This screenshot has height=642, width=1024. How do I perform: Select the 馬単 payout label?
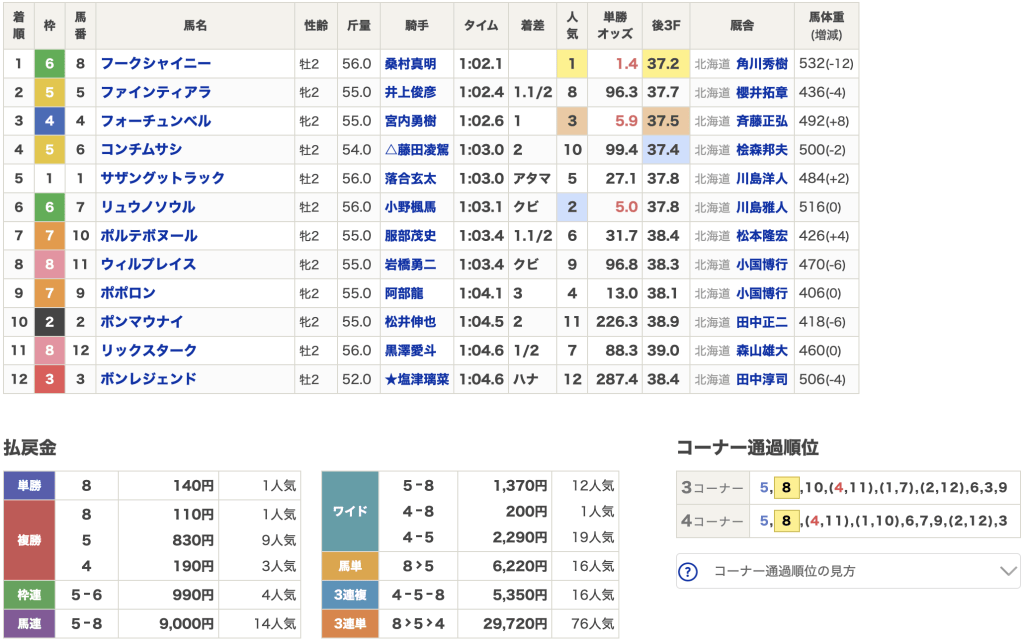[350, 566]
